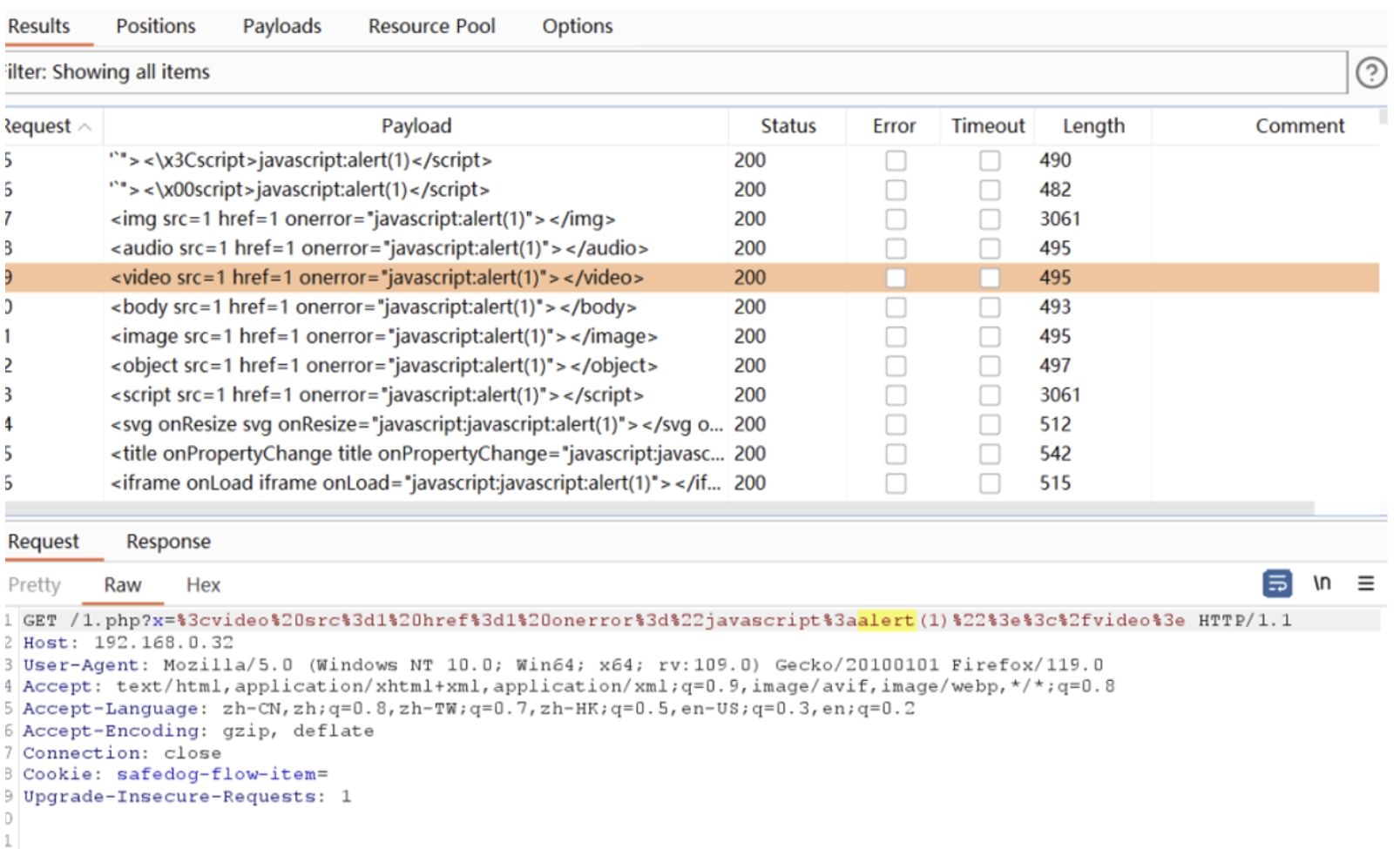Click the Accept-Encoding: gzip, deflate header line
Screen dimensions: 1400x849
pyautogui.click(x=199, y=731)
